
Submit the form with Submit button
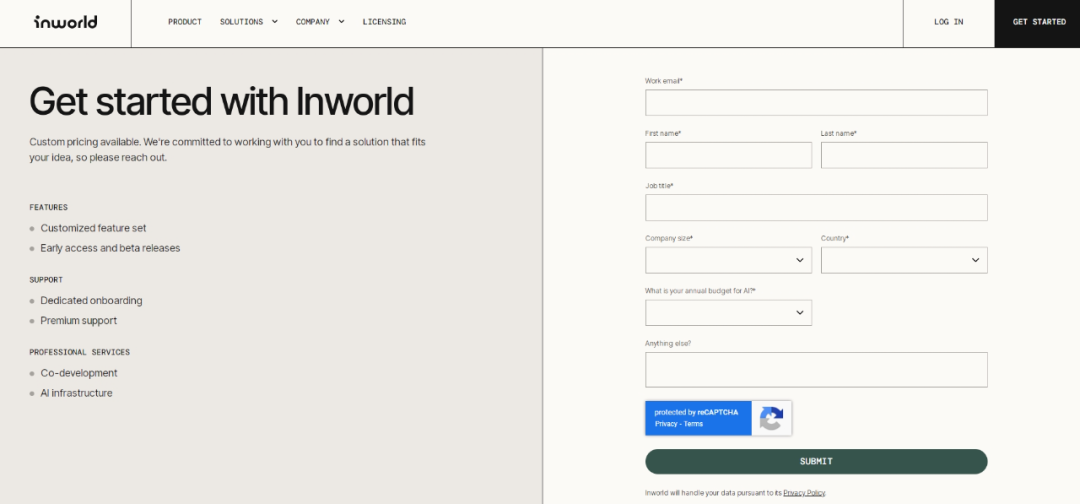(x=816, y=461)
